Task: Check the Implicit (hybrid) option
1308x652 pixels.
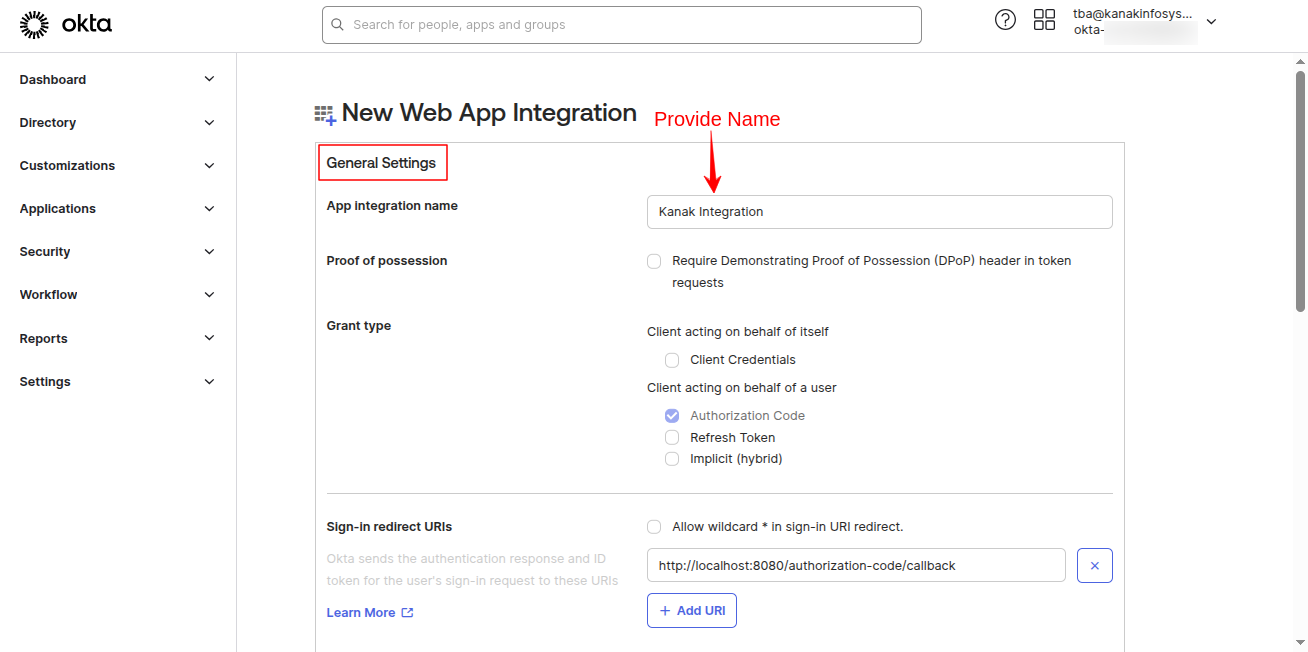Action: click(672, 459)
